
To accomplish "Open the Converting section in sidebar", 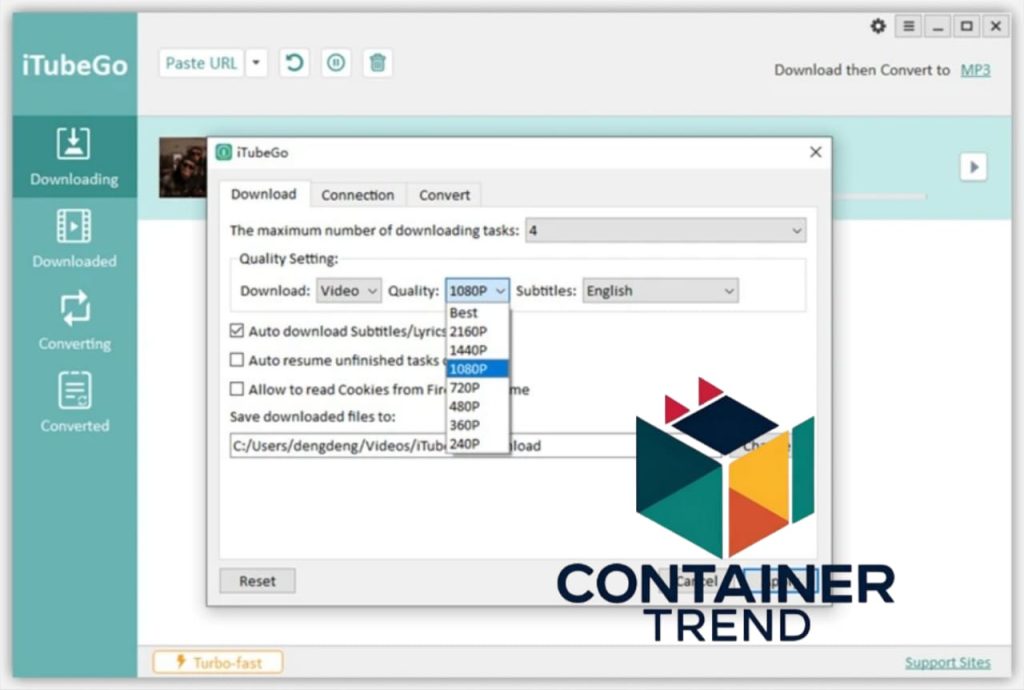I will click(74, 321).
